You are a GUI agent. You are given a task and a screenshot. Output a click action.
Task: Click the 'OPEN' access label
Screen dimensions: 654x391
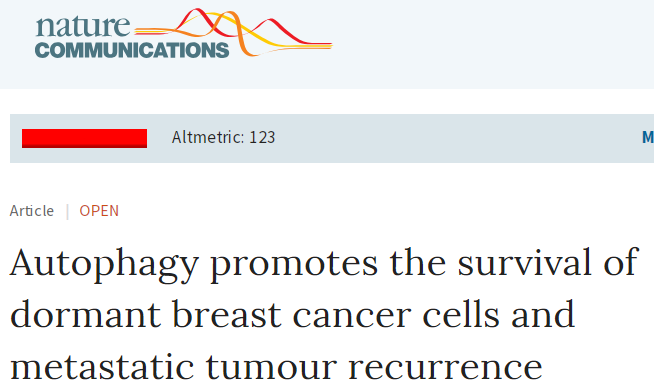[x=99, y=211]
